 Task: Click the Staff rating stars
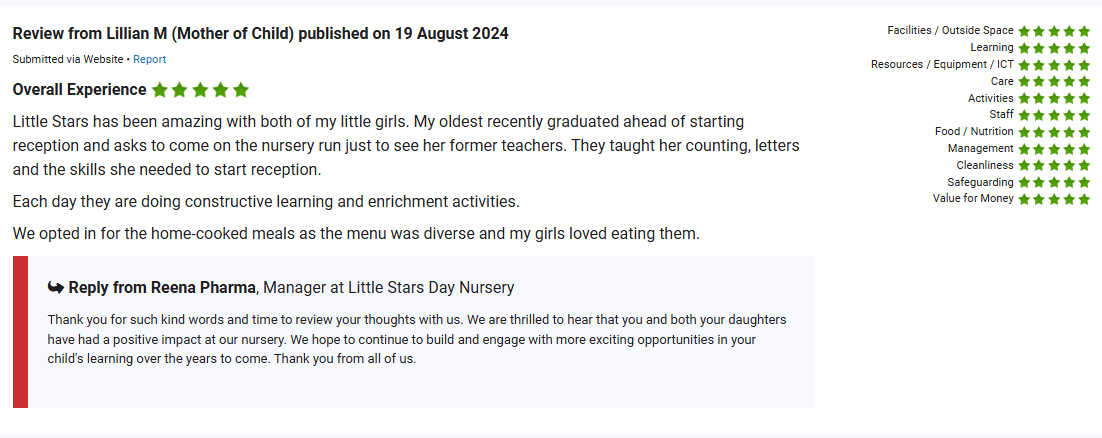point(1054,115)
